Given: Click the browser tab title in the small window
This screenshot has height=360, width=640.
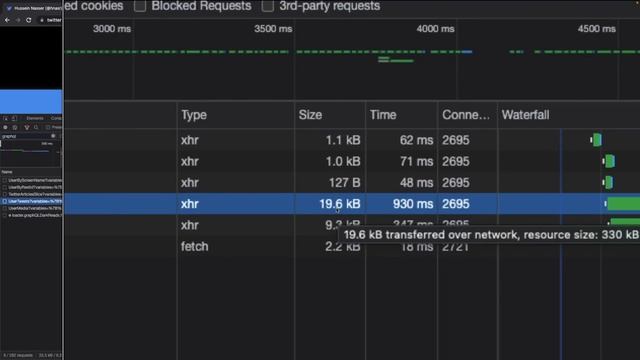Looking at the screenshot, I should 37,8.
